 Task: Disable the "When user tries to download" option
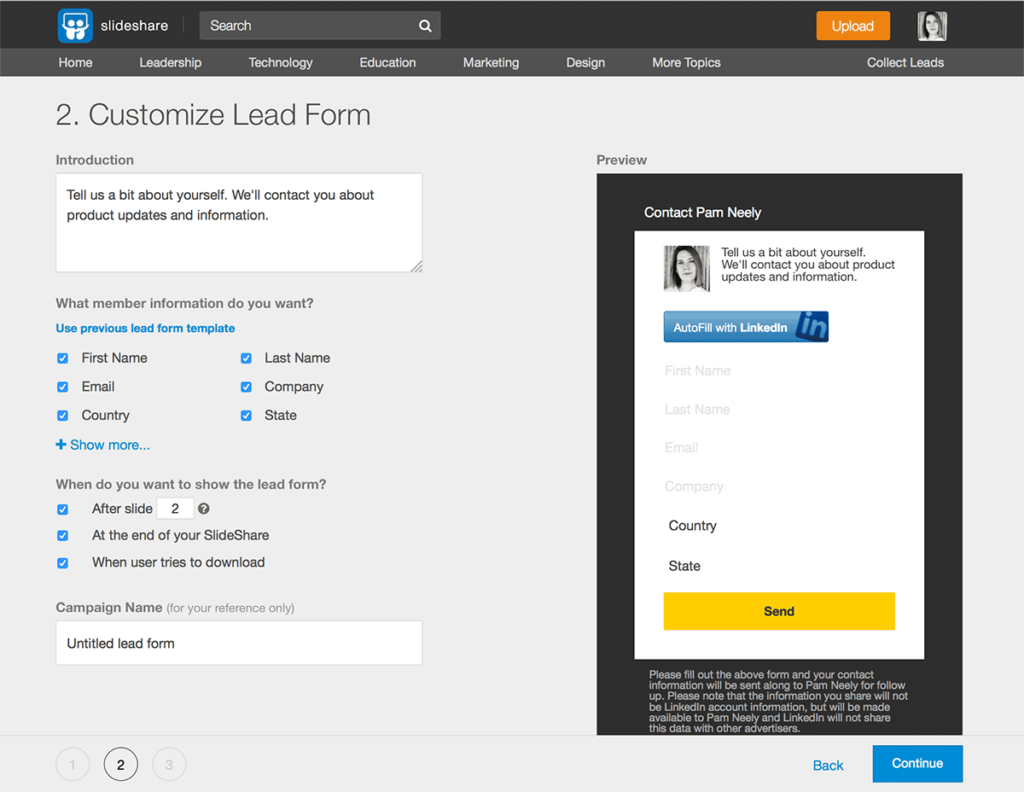click(62, 562)
